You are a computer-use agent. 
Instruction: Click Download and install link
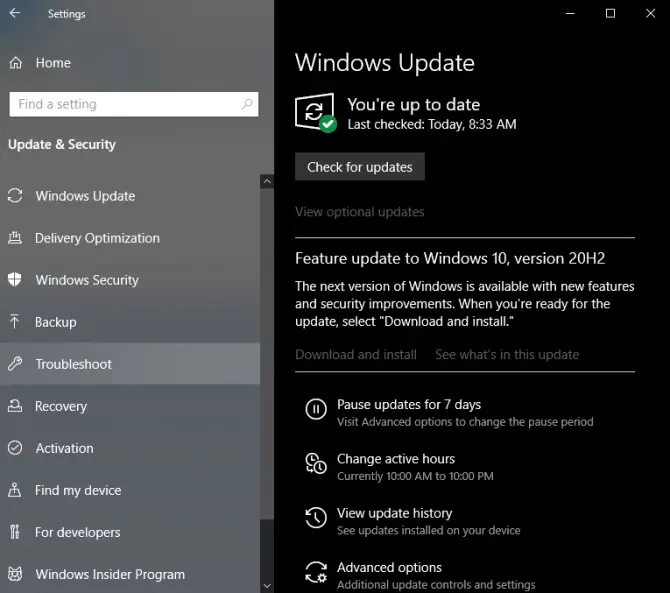click(356, 354)
